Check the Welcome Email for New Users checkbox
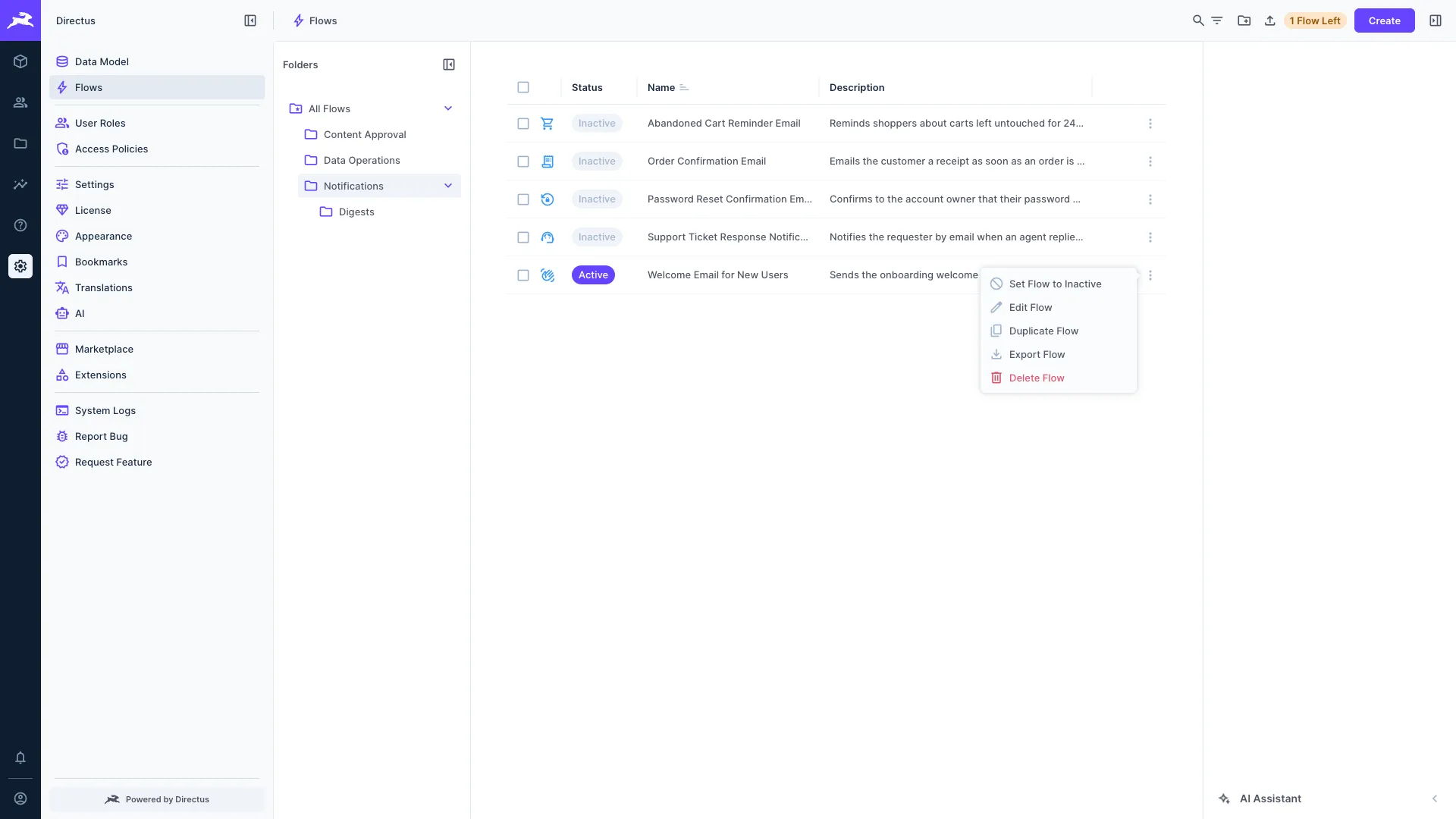 pos(523,275)
